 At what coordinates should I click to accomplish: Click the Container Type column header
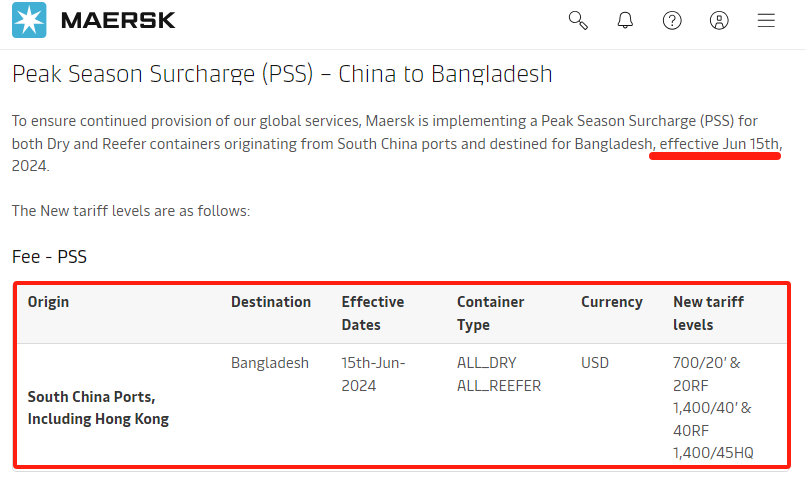491,313
